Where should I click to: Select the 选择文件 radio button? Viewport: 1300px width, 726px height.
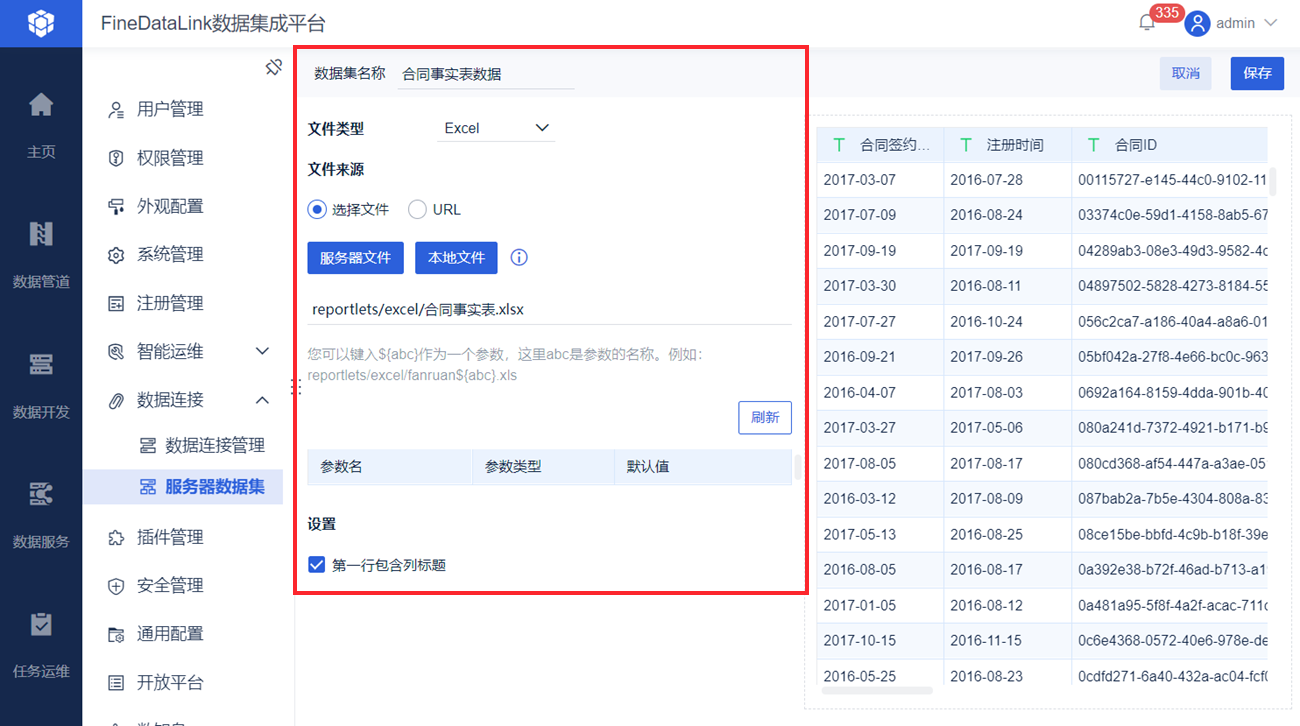click(317, 210)
